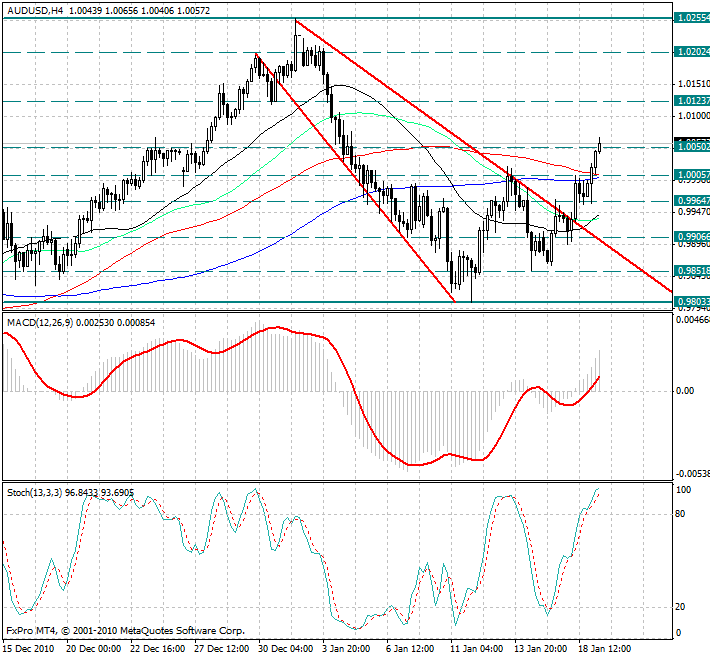Click the 18 Jan 12:00 date label
Image resolution: width=710 pixels, height=656 pixels.
(605, 649)
